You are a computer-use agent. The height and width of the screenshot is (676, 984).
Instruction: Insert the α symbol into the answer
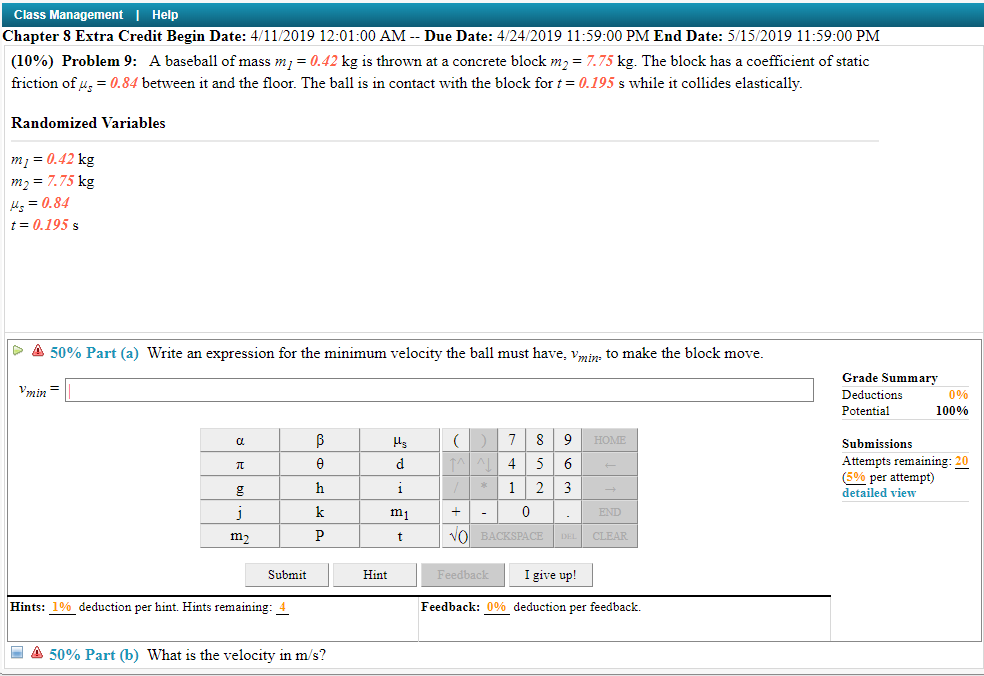tap(240, 439)
